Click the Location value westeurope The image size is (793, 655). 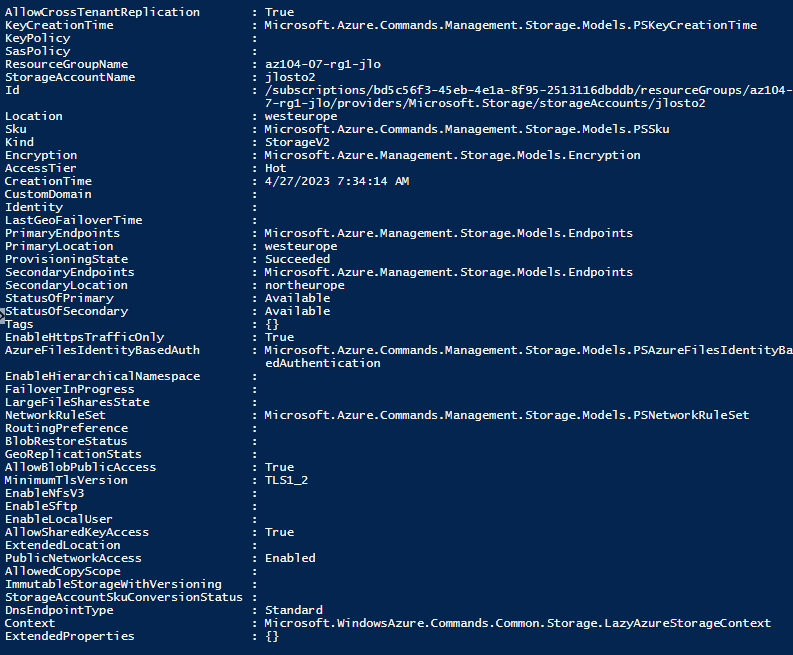[301, 116]
